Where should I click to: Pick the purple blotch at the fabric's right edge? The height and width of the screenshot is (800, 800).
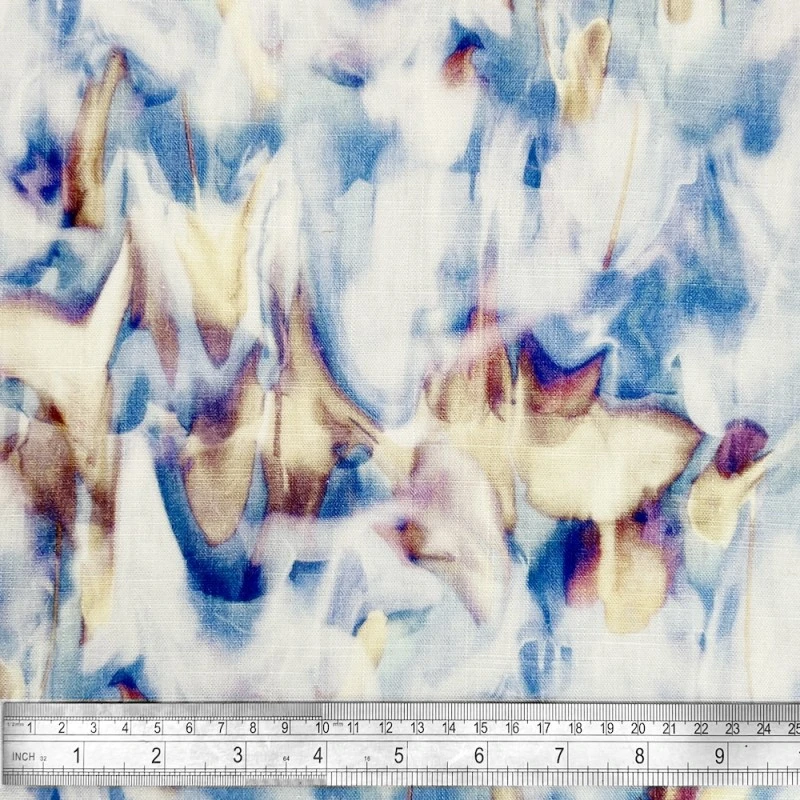[740, 445]
